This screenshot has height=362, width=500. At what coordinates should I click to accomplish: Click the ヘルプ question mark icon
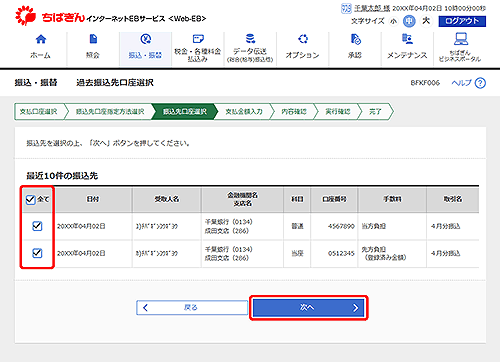(480, 83)
